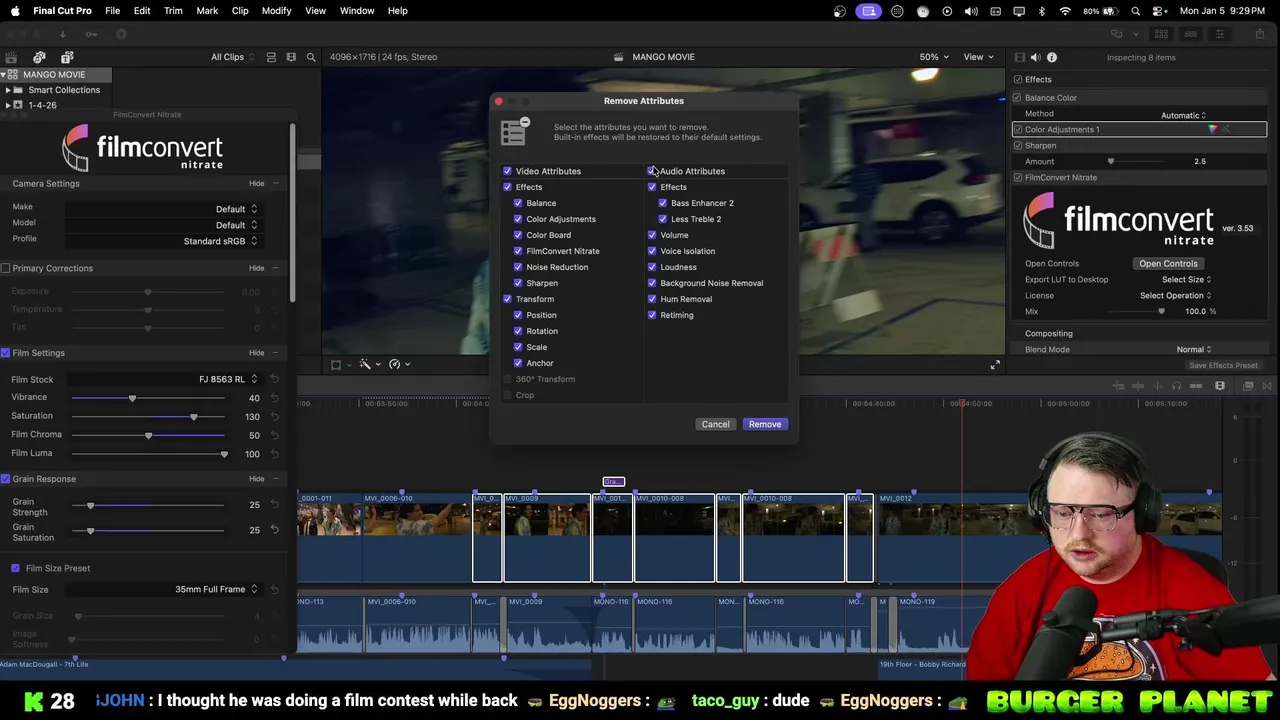
Task: Show the Info inspector
Action: click(x=1051, y=57)
